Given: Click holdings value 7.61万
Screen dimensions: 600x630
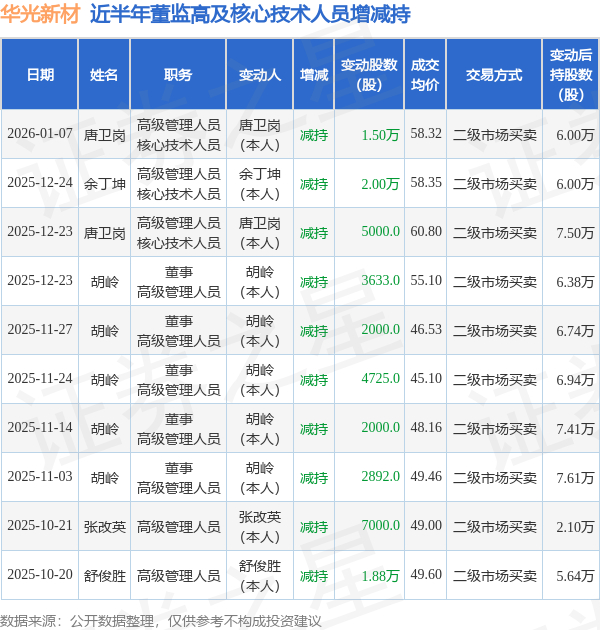Looking at the screenshot, I should (x=575, y=478).
